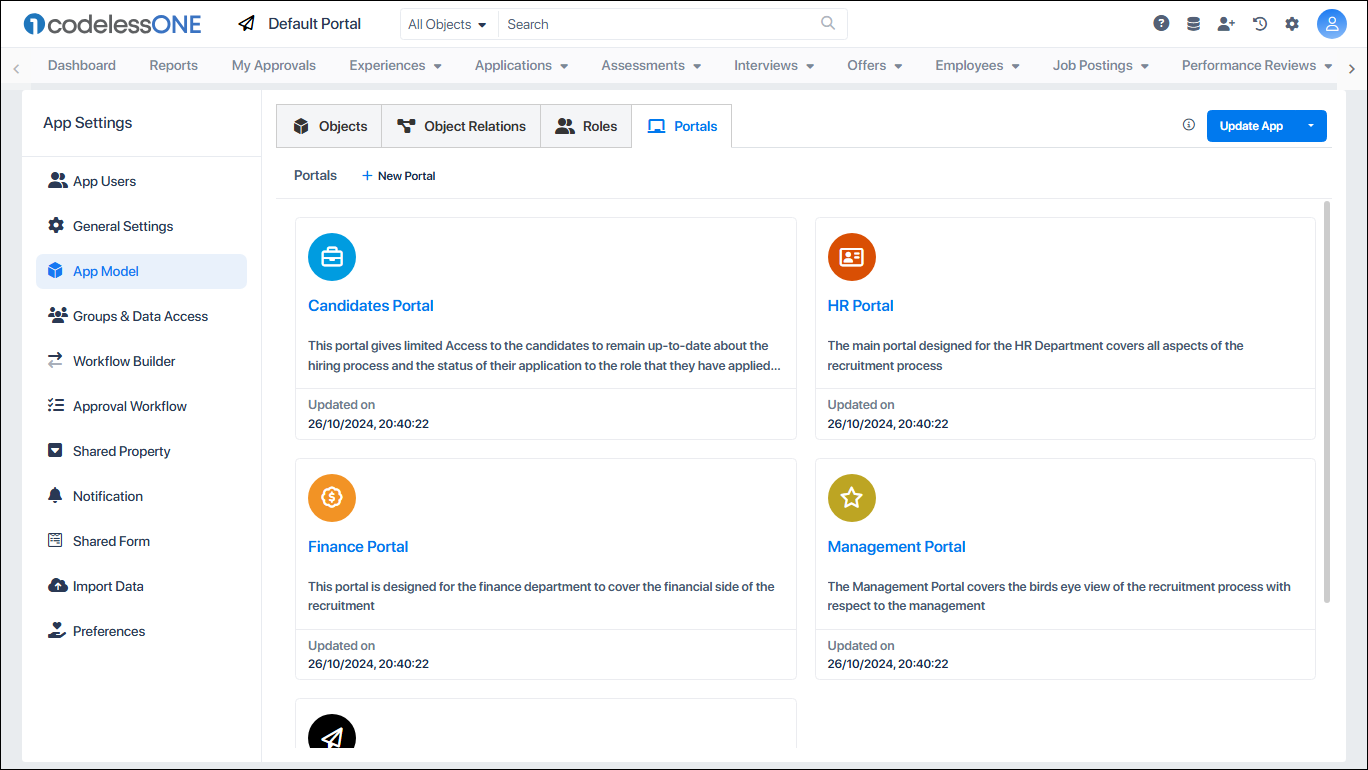Expand the Offers menu
This screenshot has width=1368, height=770.
pos(875,65)
